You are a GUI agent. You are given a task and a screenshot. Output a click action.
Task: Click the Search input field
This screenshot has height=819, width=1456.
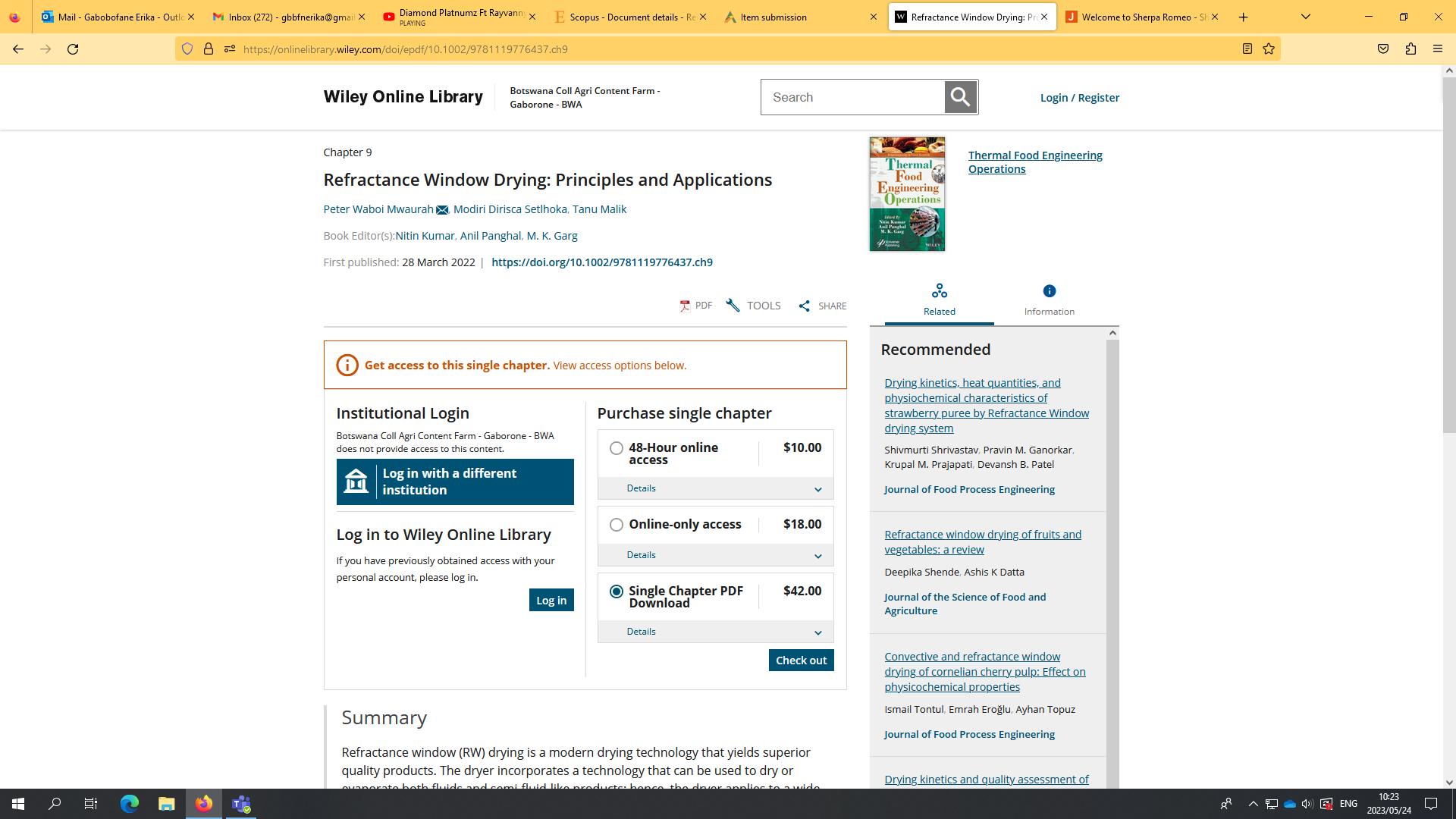(x=853, y=97)
